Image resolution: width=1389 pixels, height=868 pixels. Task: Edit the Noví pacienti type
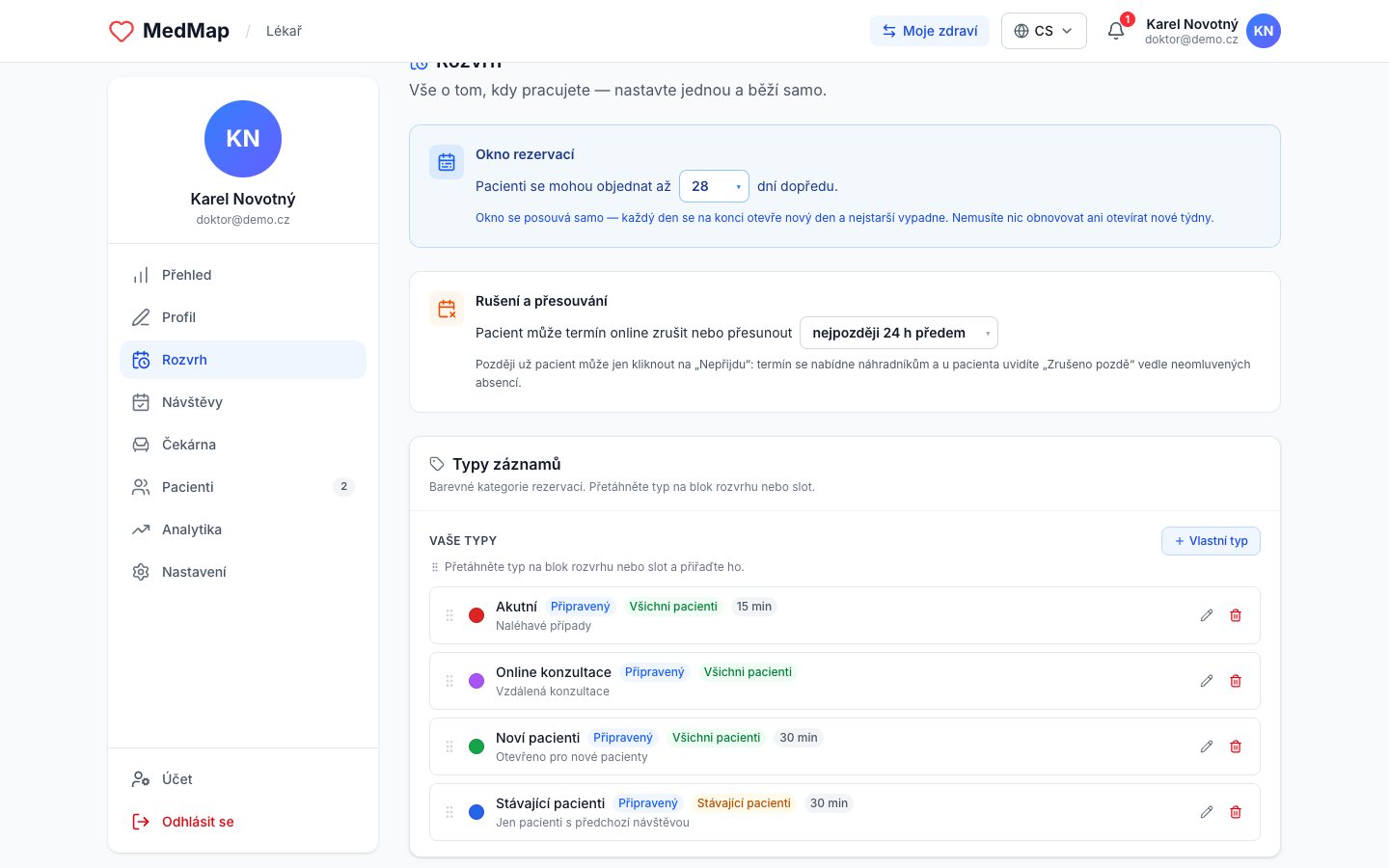click(x=1207, y=746)
